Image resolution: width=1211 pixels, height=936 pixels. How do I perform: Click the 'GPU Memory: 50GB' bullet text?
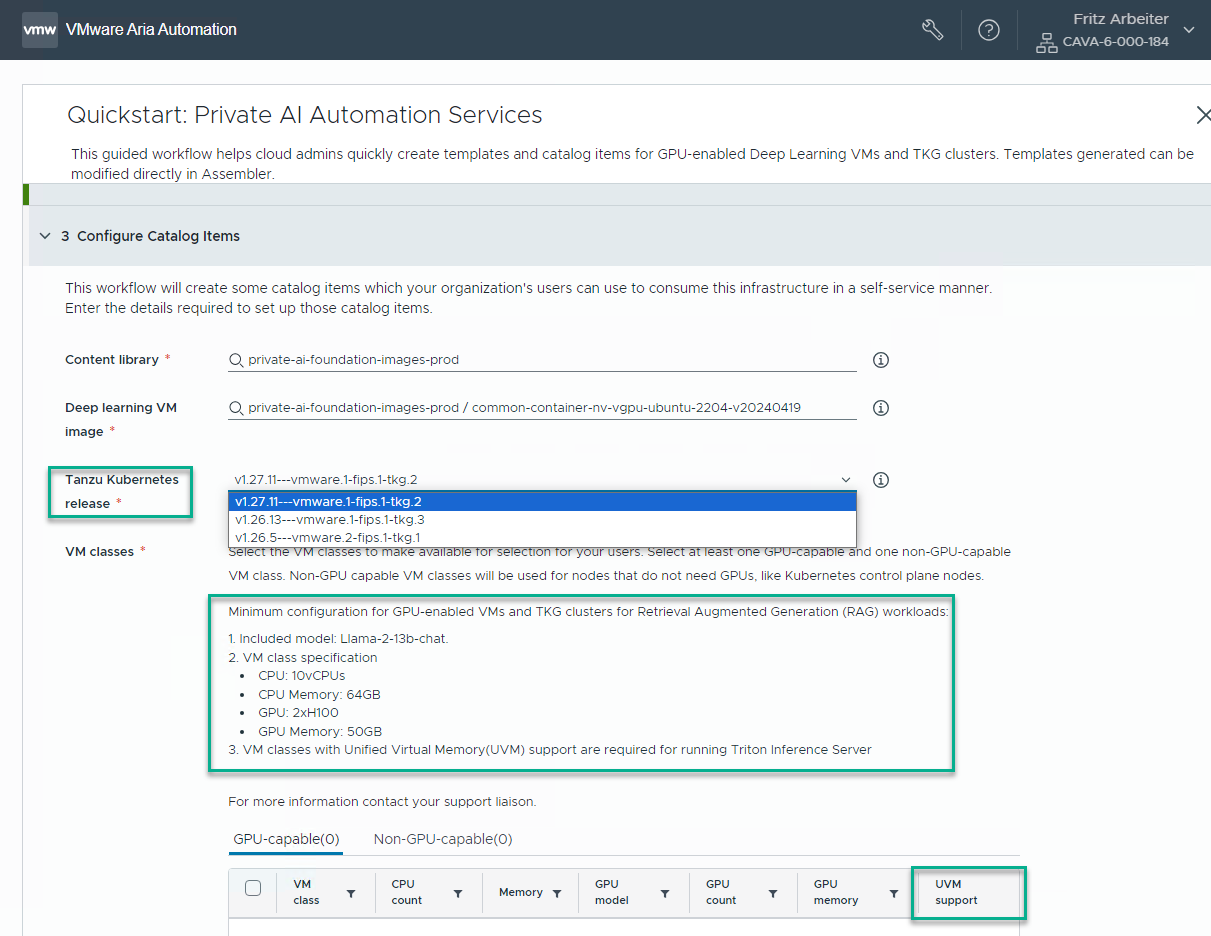click(320, 731)
